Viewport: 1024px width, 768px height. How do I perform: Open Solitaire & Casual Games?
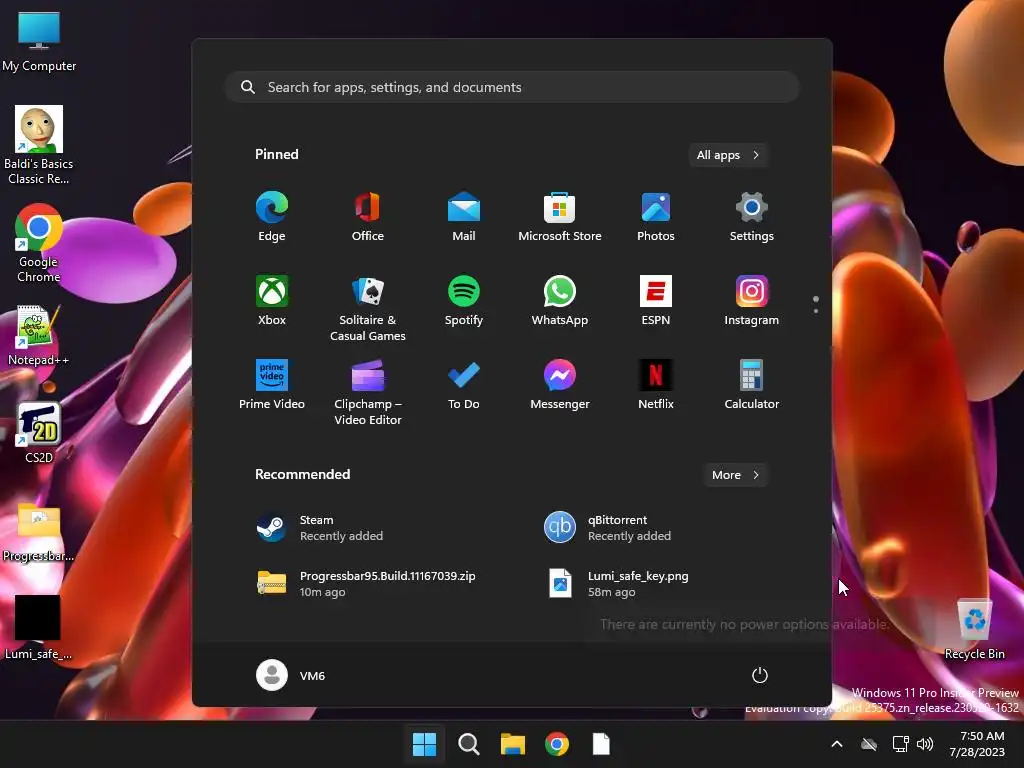point(368,308)
